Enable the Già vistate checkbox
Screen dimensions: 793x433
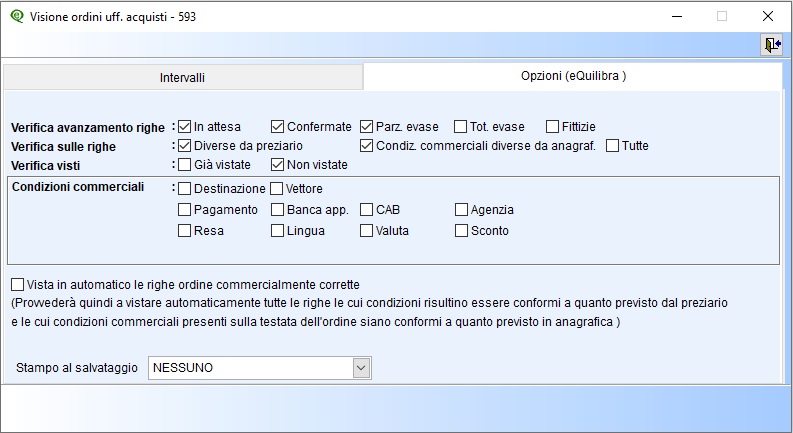click(185, 164)
